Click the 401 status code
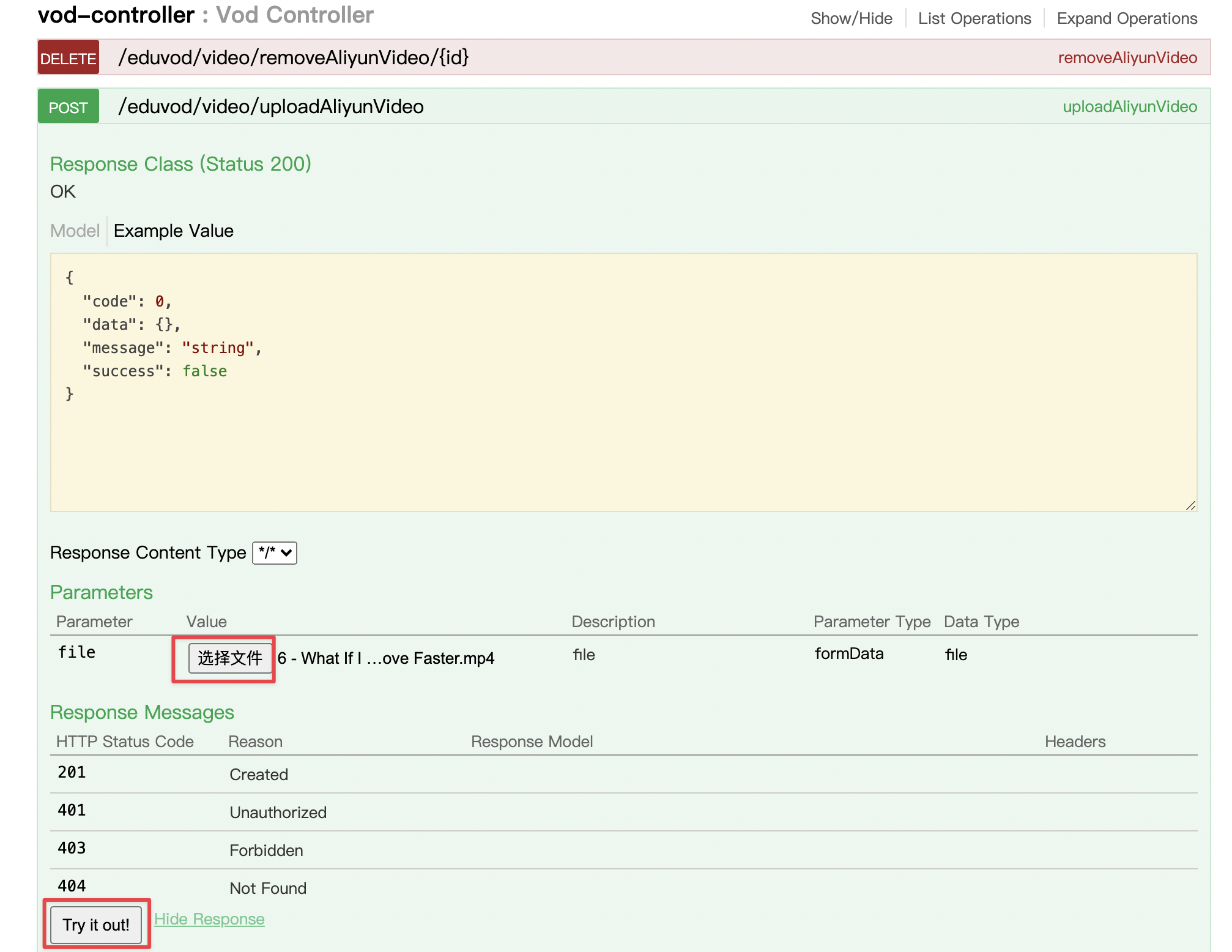The width and height of the screenshot is (1232, 952). click(72, 810)
